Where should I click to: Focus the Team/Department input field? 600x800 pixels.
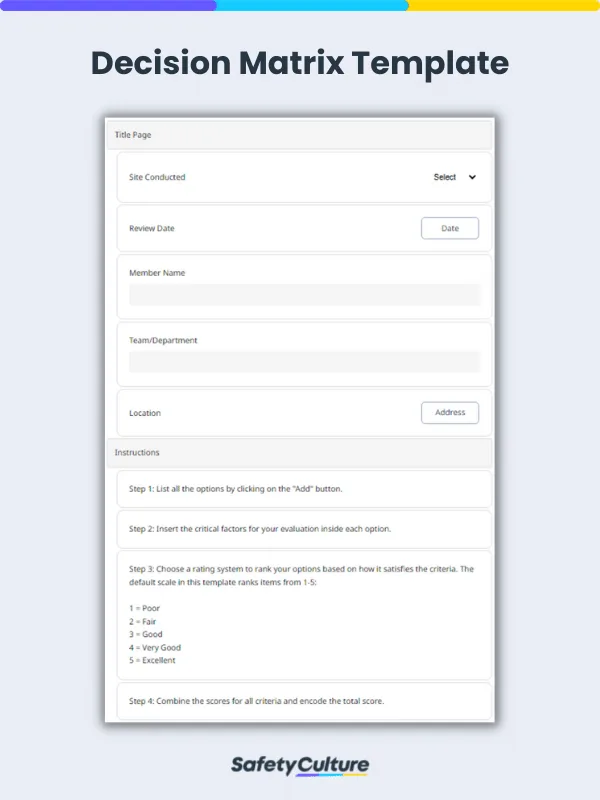click(x=304, y=362)
